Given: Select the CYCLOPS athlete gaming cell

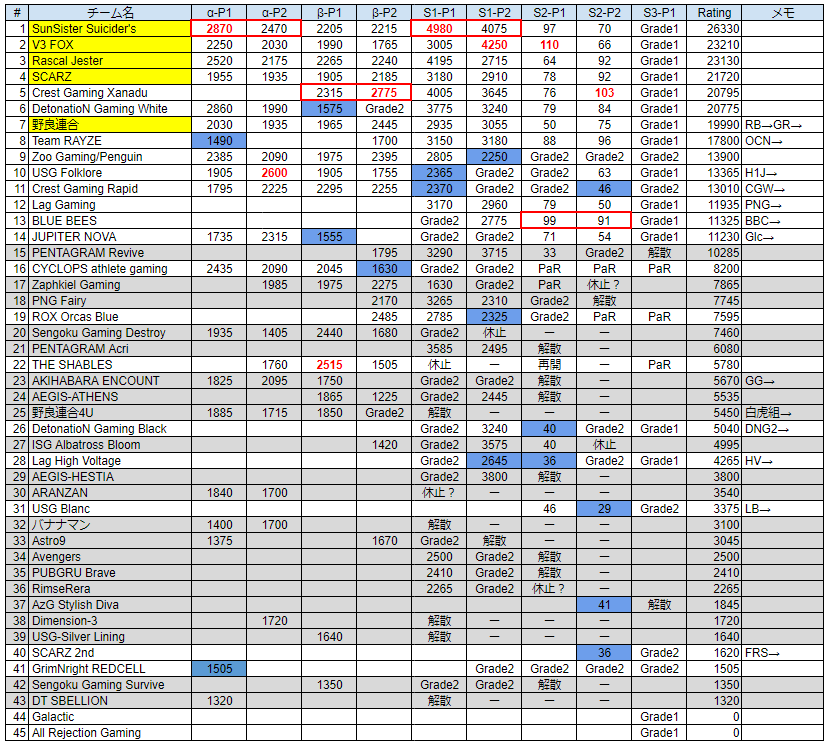Looking at the screenshot, I should click(x=110, y=269).
